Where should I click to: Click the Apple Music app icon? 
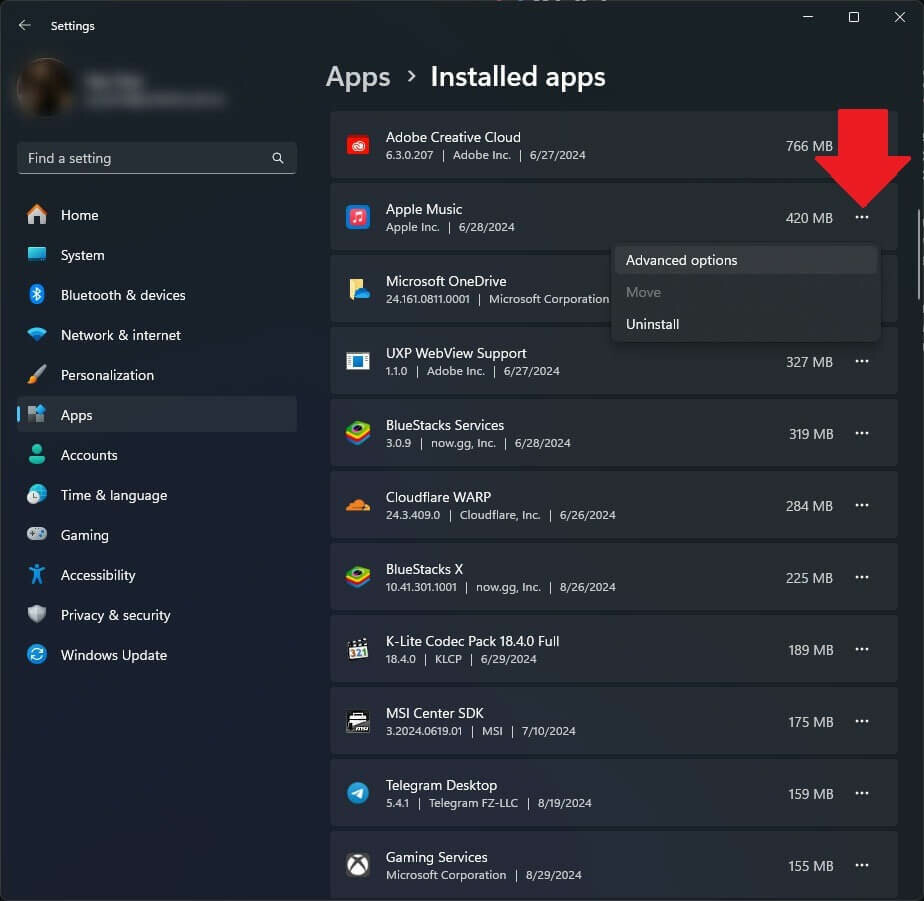(x=358, y=217)
